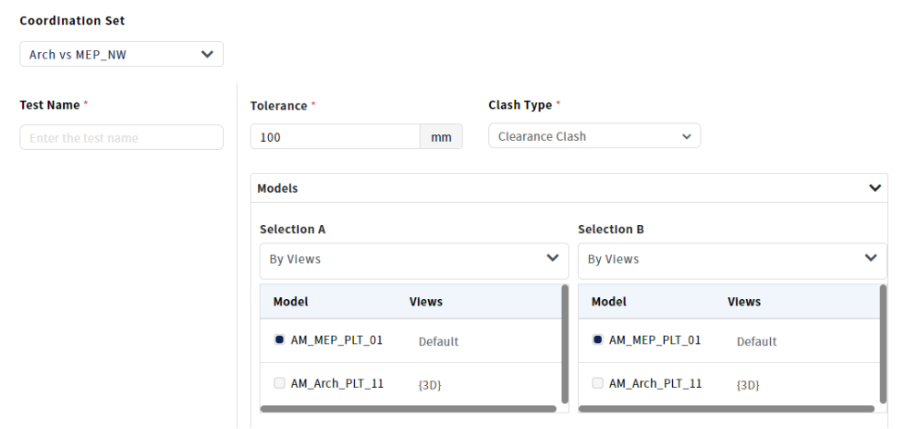Click Selection A horizontal scrollbar
This screenshot has width=903, height=429.
coord(408,408)
